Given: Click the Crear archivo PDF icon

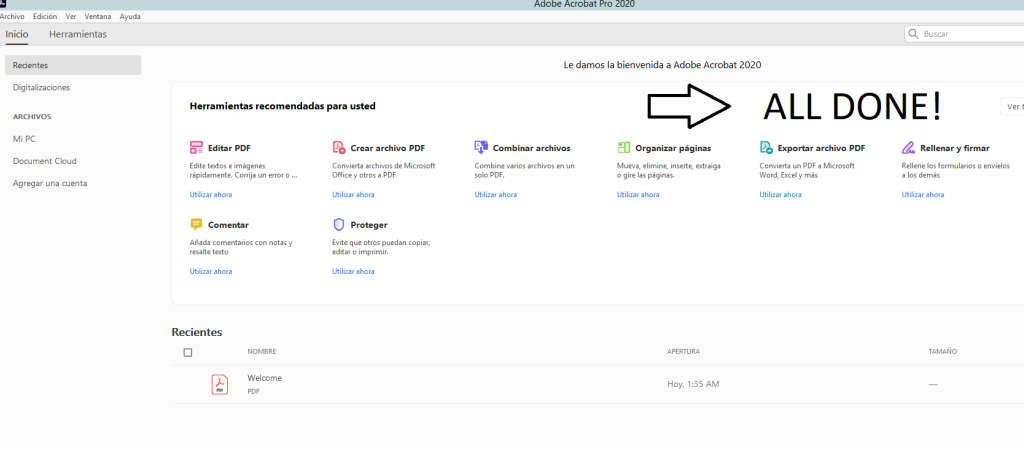Looking at the screenshot, I should (338, 147).
